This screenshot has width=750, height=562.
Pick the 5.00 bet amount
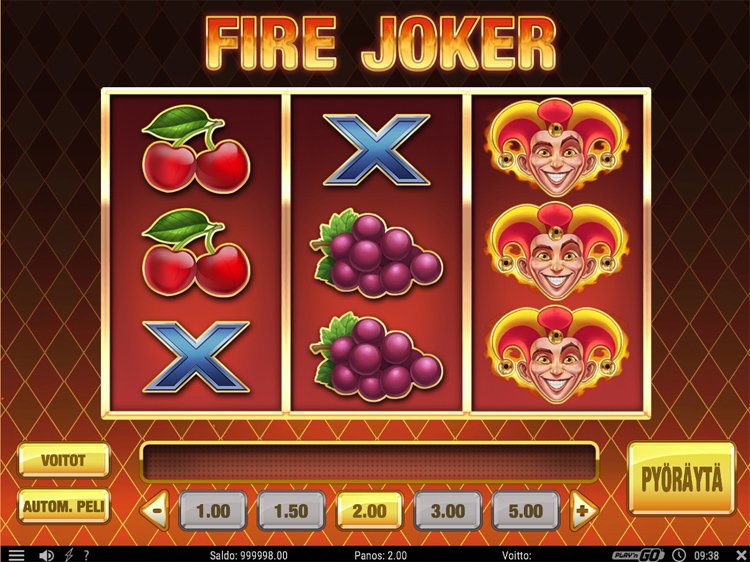(x=525, y=511)
